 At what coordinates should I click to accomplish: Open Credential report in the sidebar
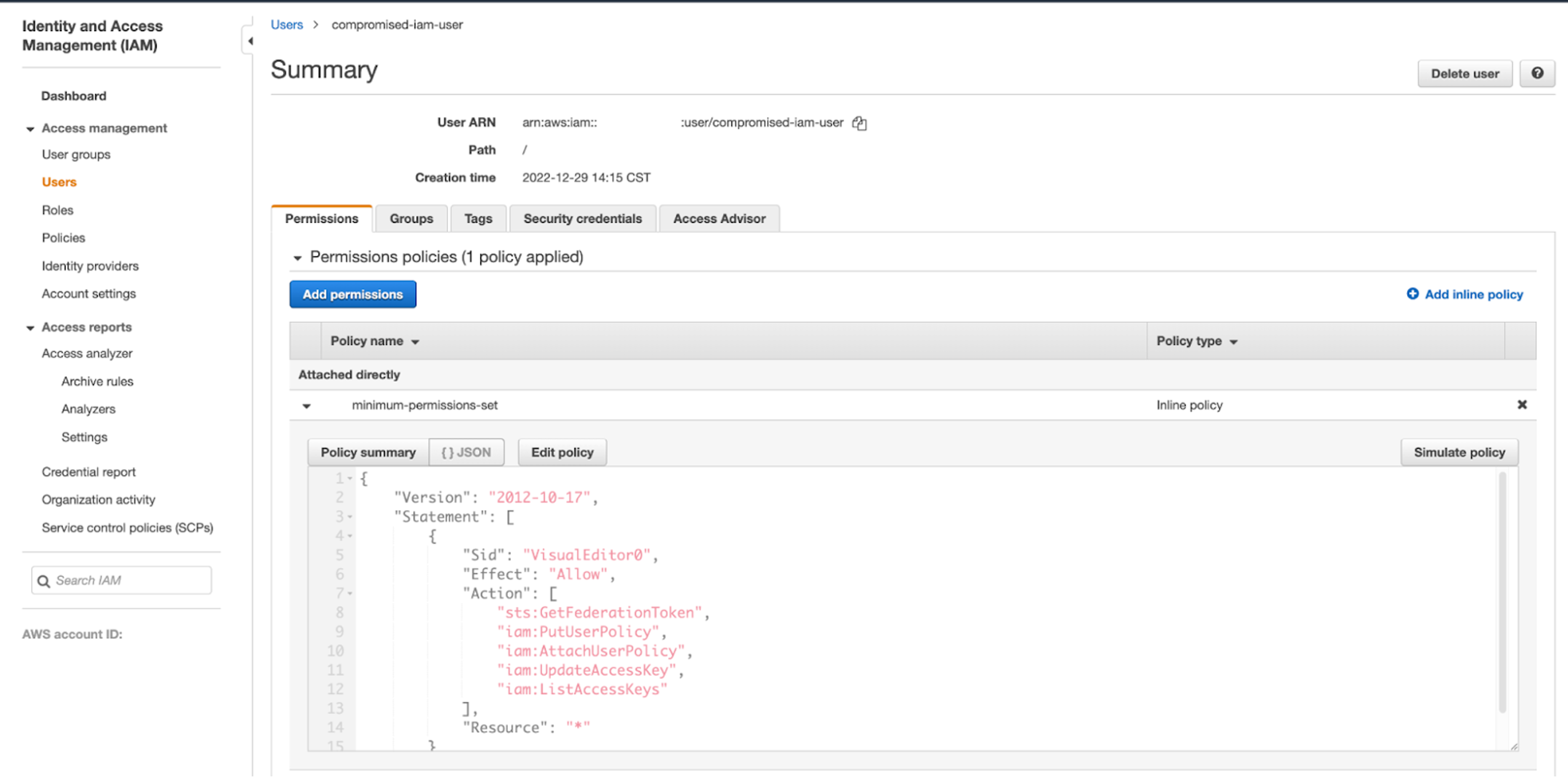pyautogui.click(x=88, y=472)
